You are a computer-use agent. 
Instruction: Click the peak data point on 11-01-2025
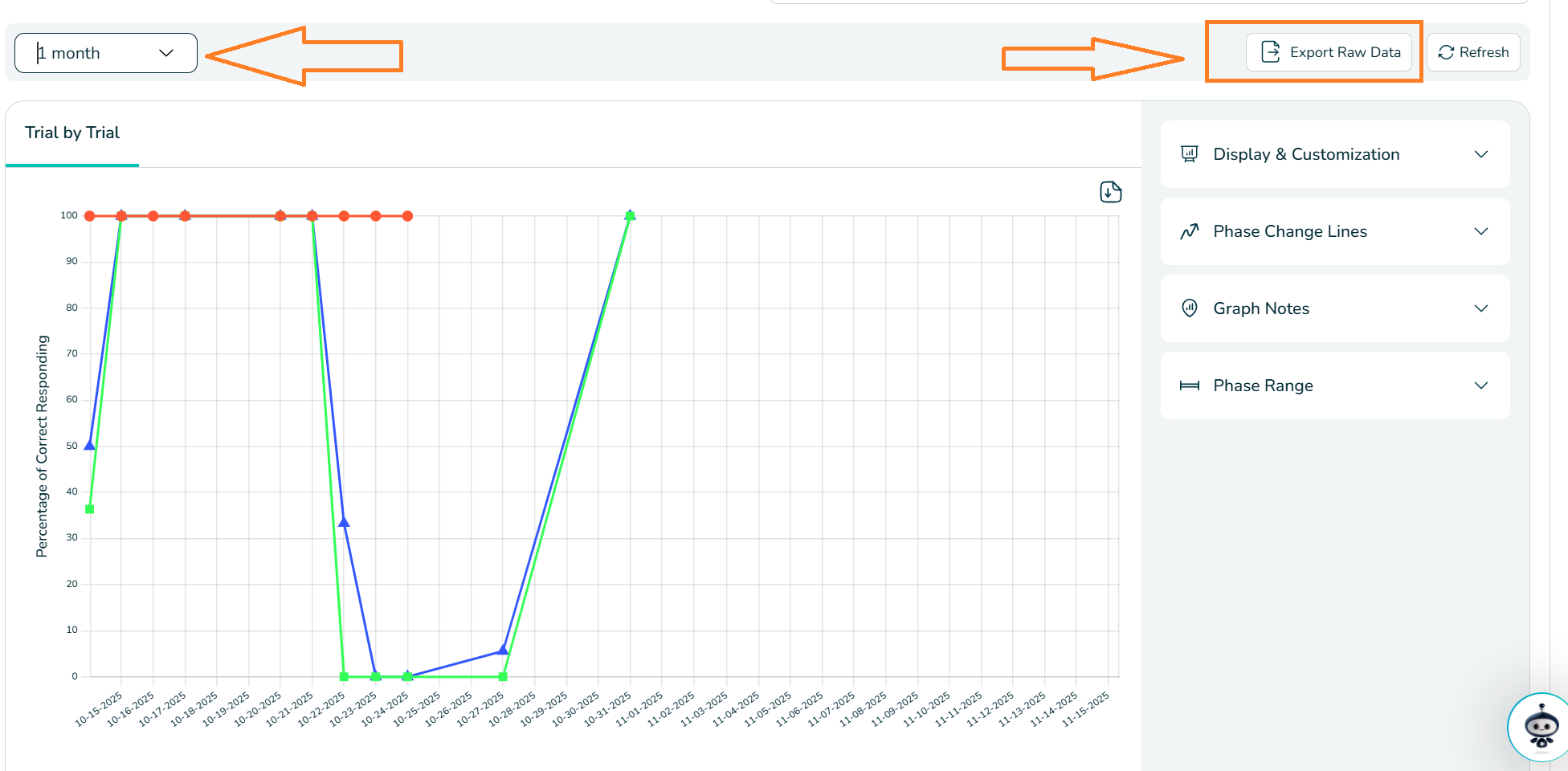click(630, 215)
